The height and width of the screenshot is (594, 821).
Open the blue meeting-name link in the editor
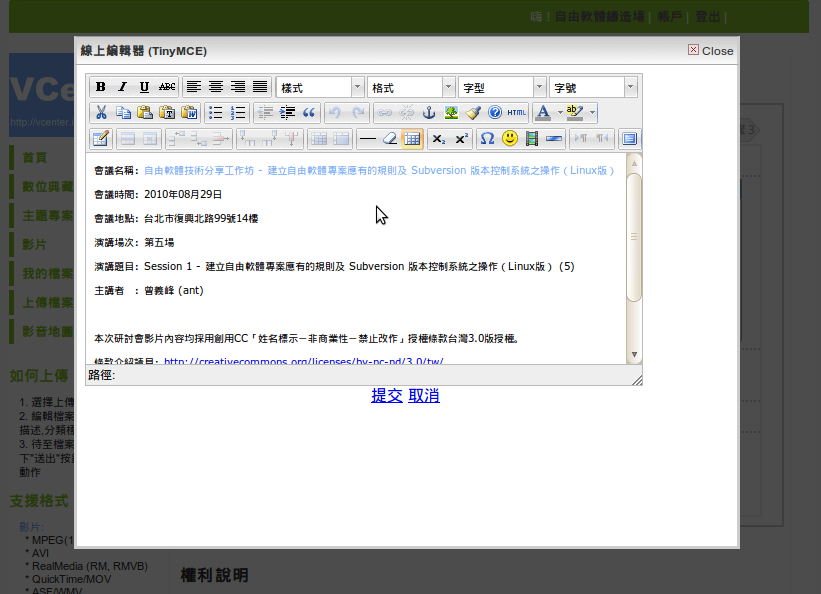379,171
